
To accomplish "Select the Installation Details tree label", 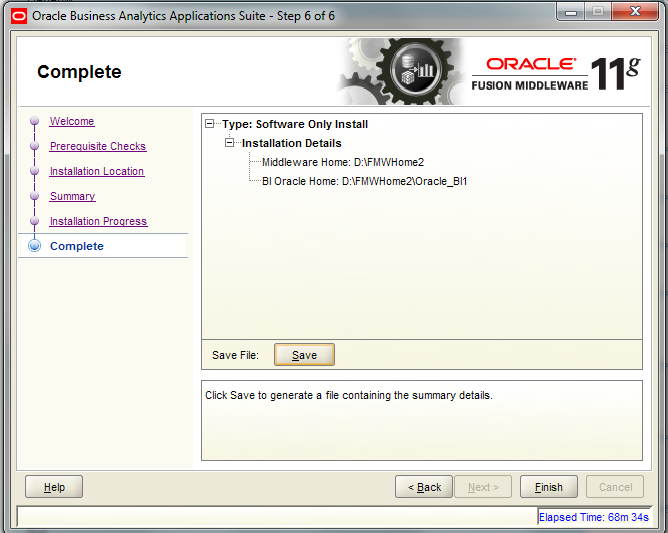I will coord(292,143).
